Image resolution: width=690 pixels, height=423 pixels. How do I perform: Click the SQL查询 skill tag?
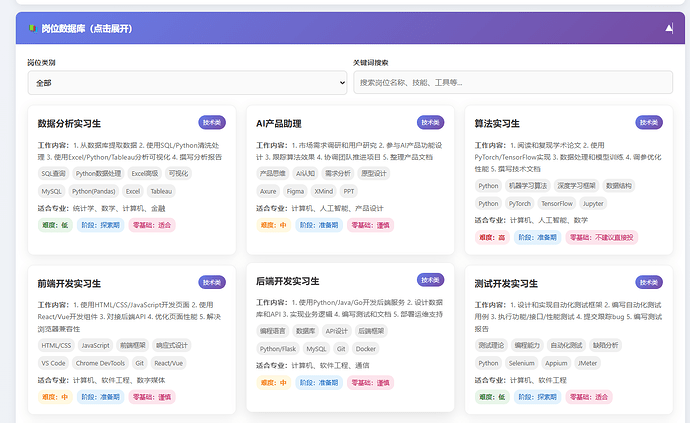click(x=54, y=173)
